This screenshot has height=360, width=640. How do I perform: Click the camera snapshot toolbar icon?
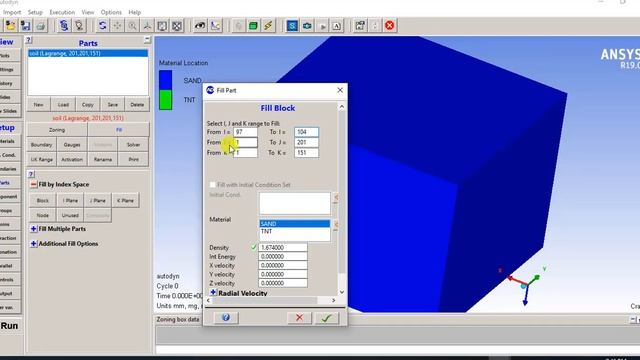click(307, 26)
